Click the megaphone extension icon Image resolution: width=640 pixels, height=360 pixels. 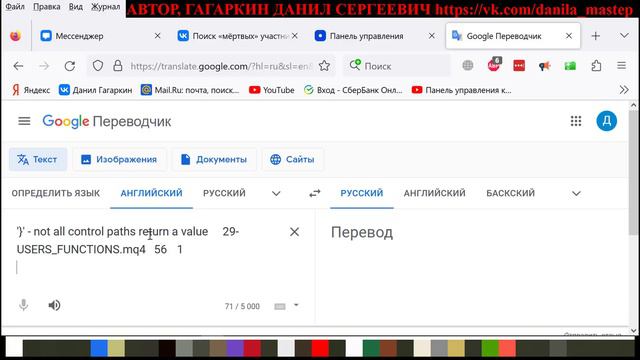coord(544,66)
